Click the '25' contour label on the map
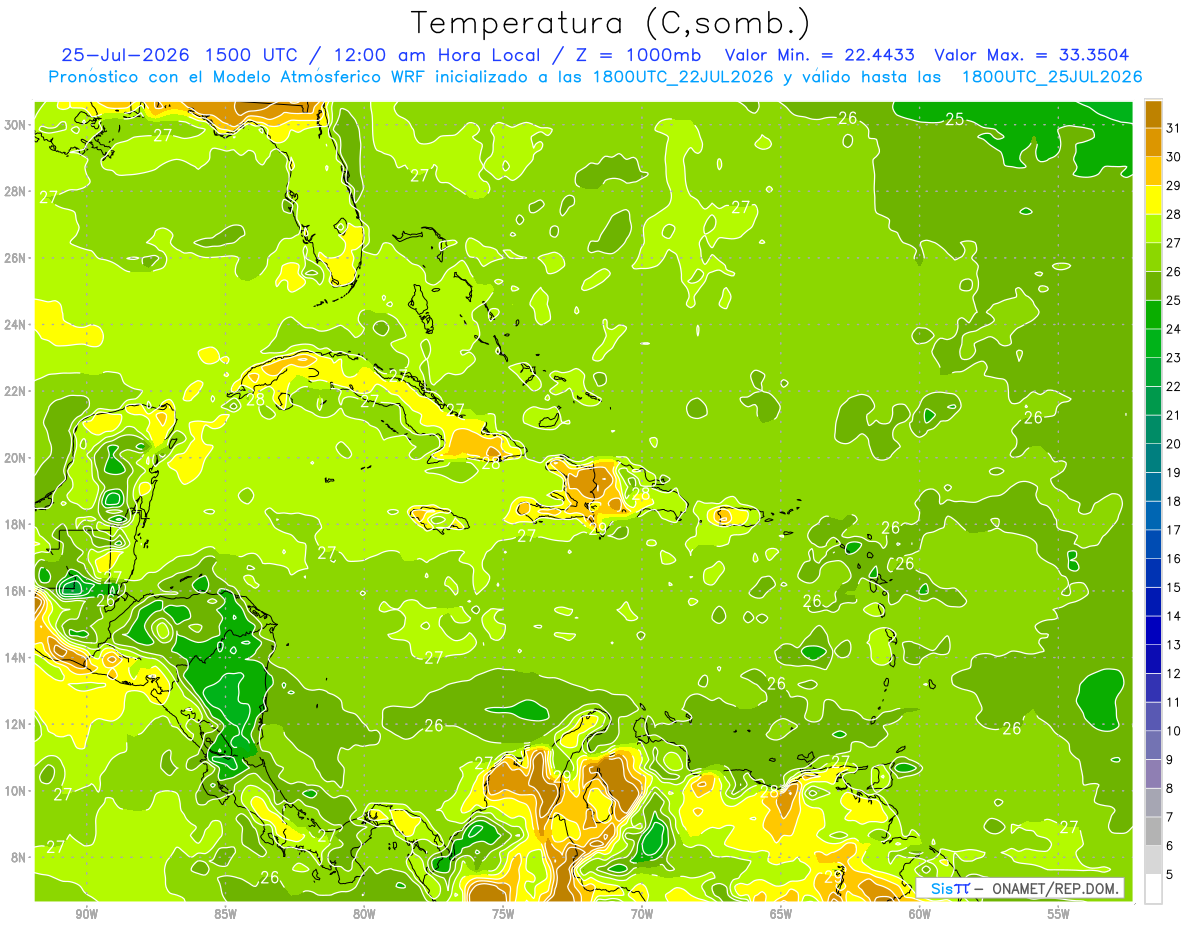This screenshot has height=927, width=1200. click(x=955, y=119)
